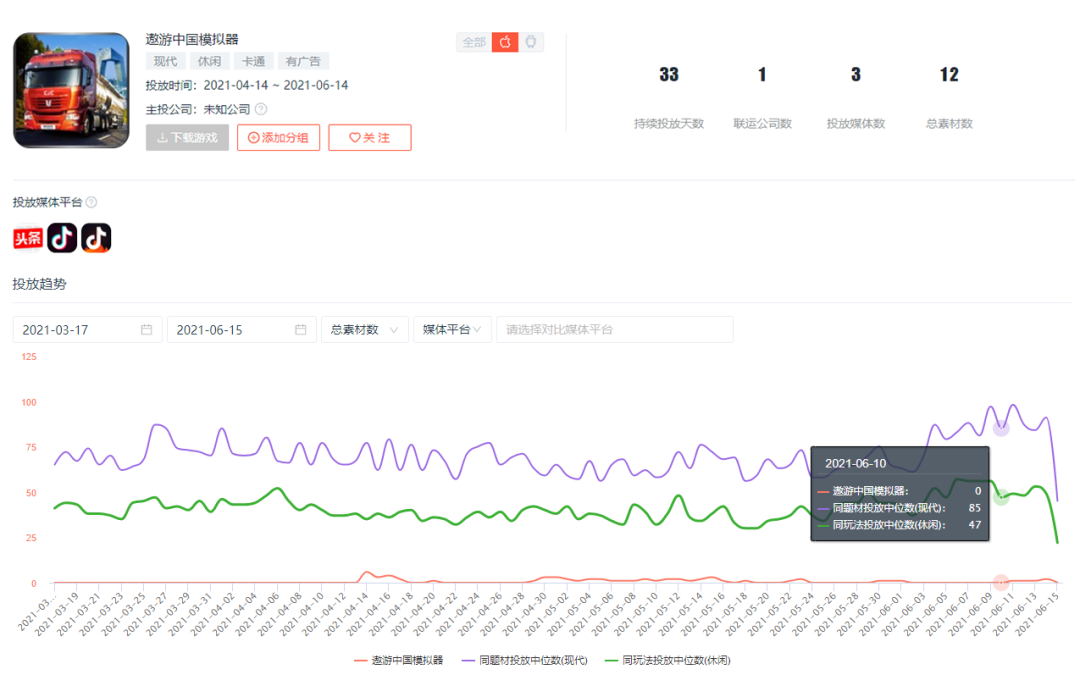Image resolution: width=1080 pixels, height=697 pixels.
Task: Open the end date field 2021-06-15
Action: point(242,329)
